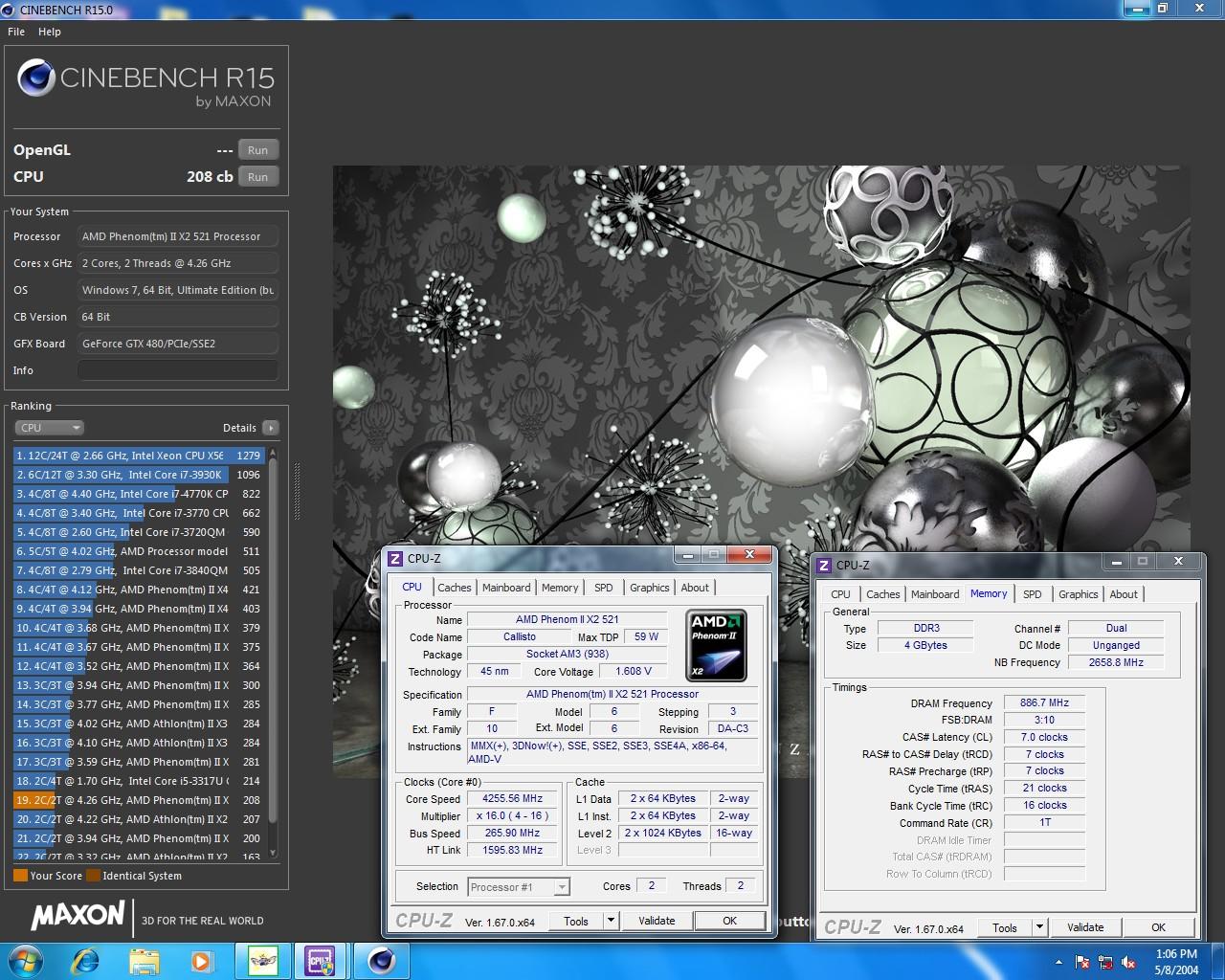Open Memory tab in left CPU-Z window
The height and width of the screenshot is (980, 1225).
pyautogui.click(x=560, y=588)
